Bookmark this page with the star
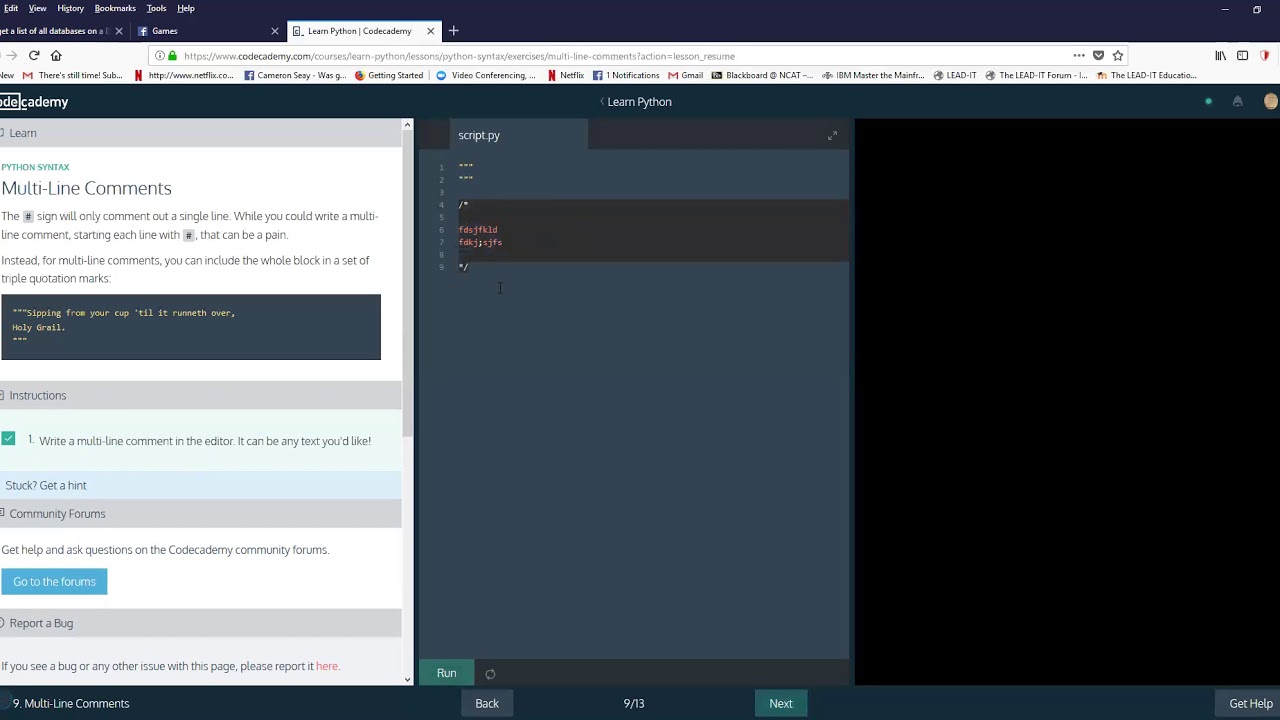Screen dimensions: 1280x720 pos(1118,56)
